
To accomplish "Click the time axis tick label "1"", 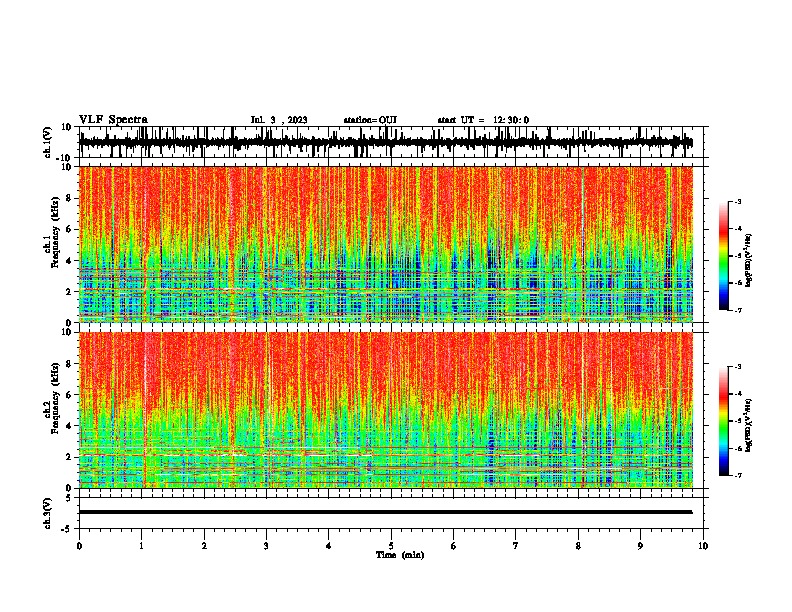I will click(x=142, y=546).
